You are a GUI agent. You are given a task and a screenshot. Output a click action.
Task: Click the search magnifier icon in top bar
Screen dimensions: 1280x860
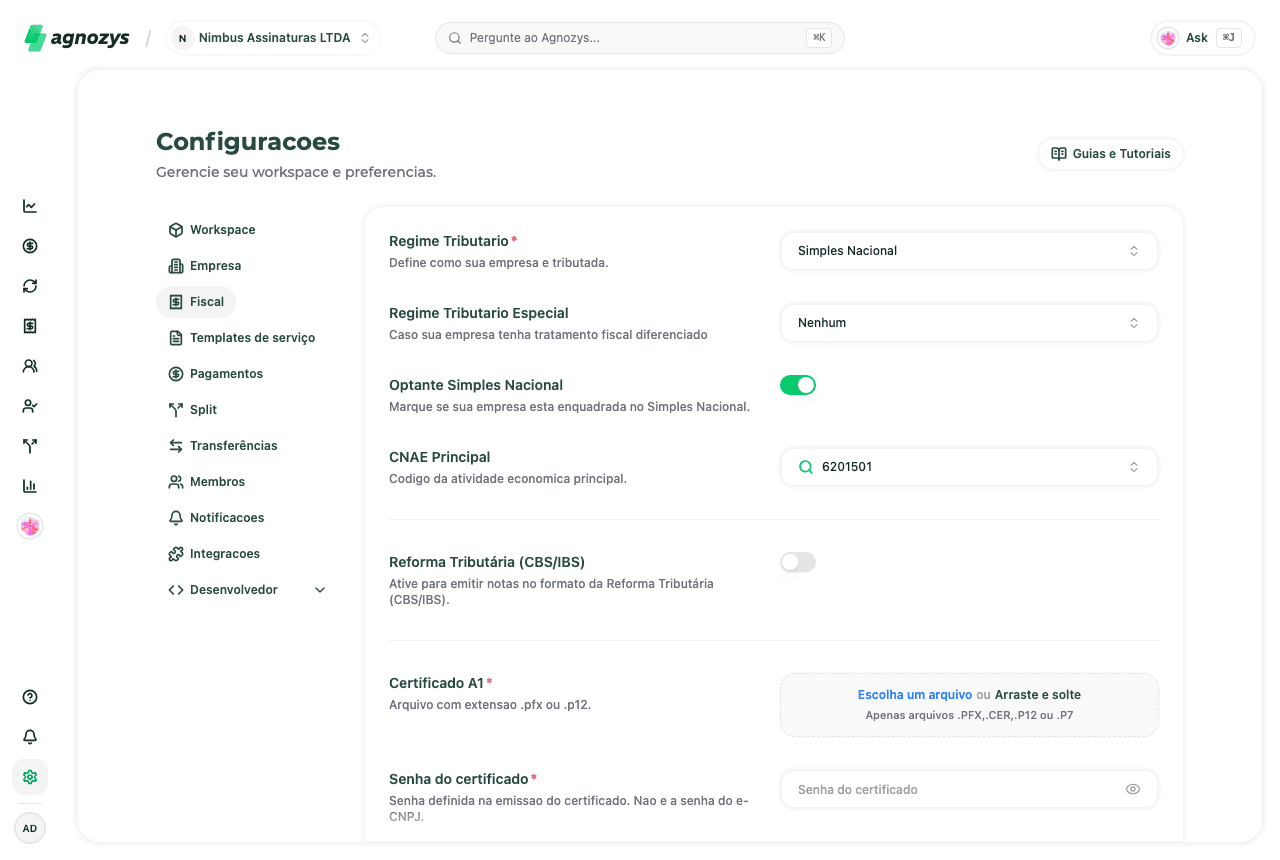[x=455, y=38]
